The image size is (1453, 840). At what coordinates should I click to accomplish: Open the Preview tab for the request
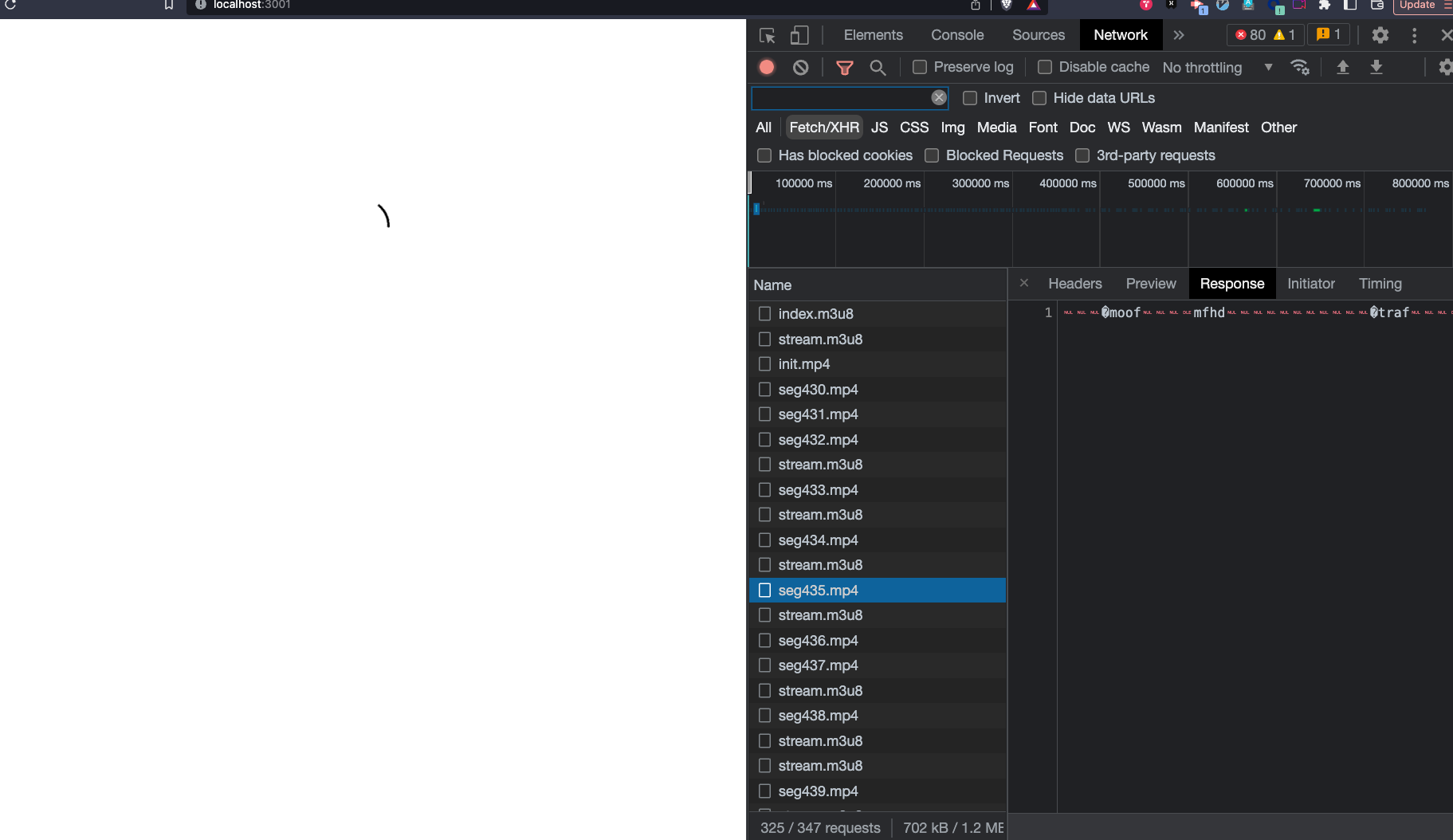point(1151,284)
